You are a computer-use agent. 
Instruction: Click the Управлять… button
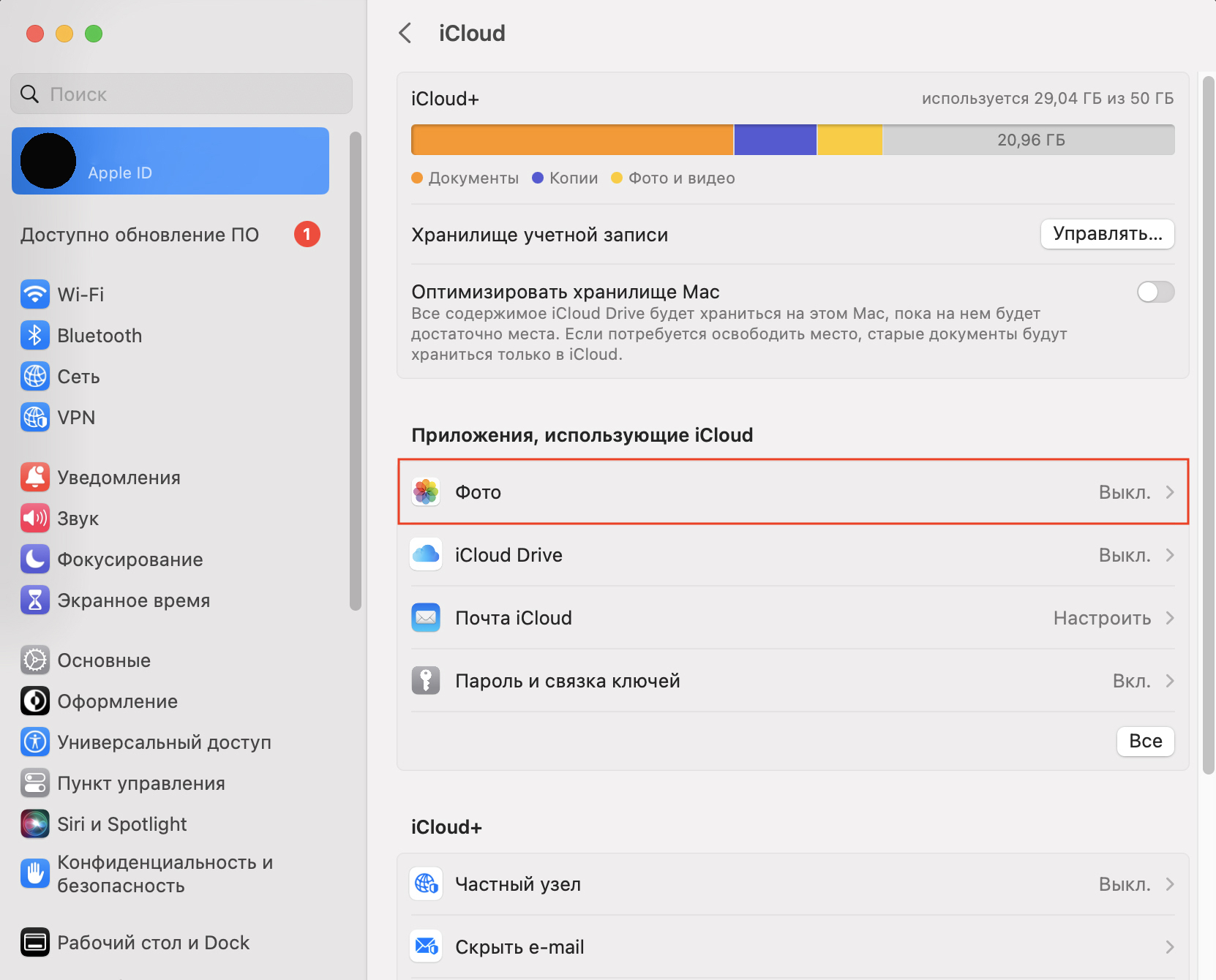(x=1108, y=234)
